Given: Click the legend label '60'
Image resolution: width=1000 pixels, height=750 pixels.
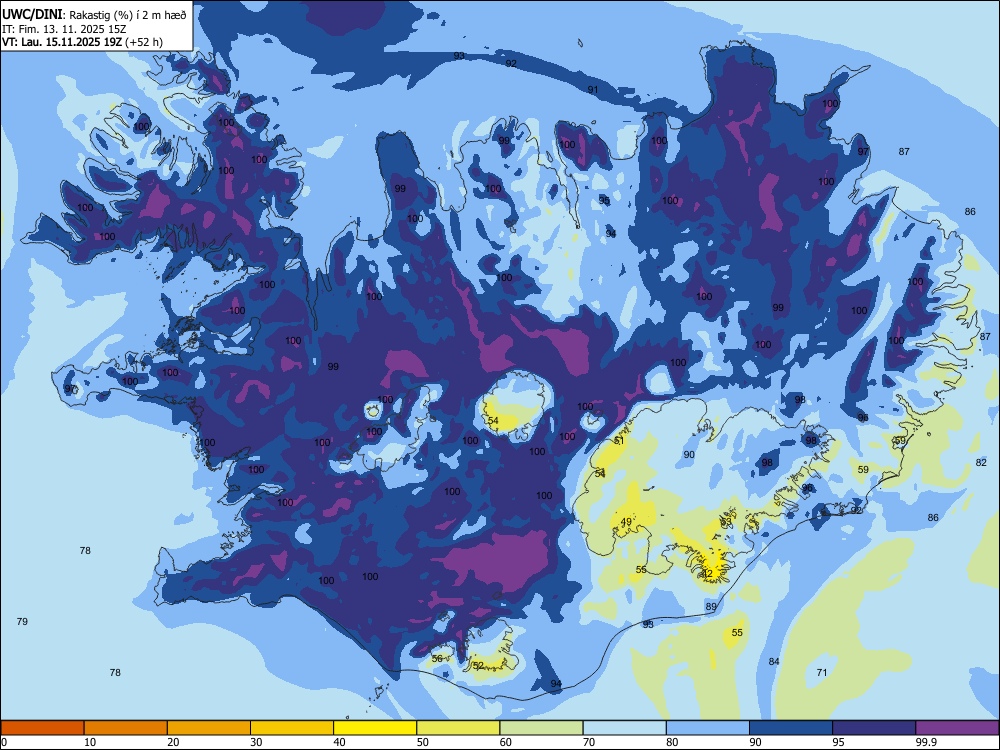Looking at the screenshot, I should pos(506,742).
